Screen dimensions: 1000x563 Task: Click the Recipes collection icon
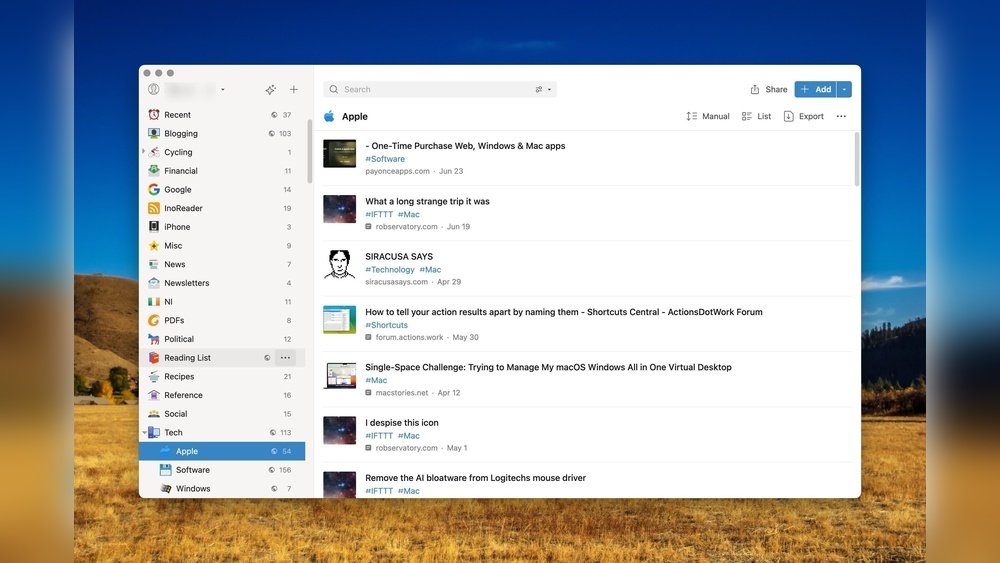(154, 376)
